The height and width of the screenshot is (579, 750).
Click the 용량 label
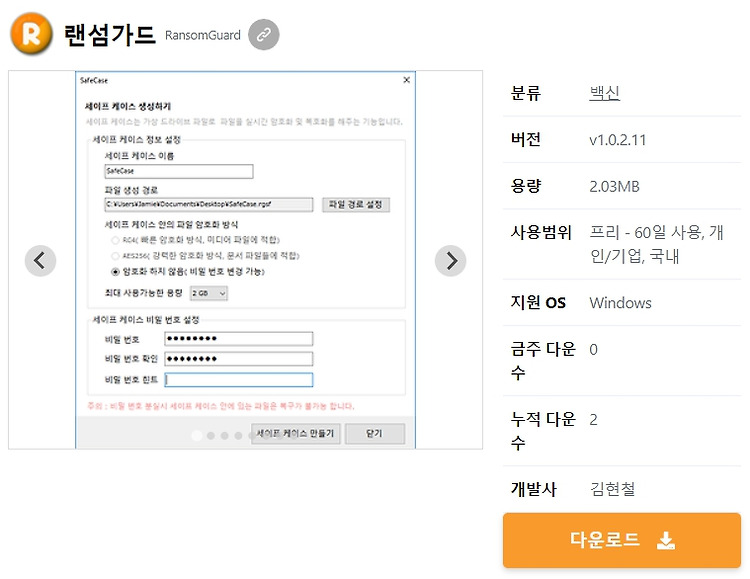click(526, 186)
